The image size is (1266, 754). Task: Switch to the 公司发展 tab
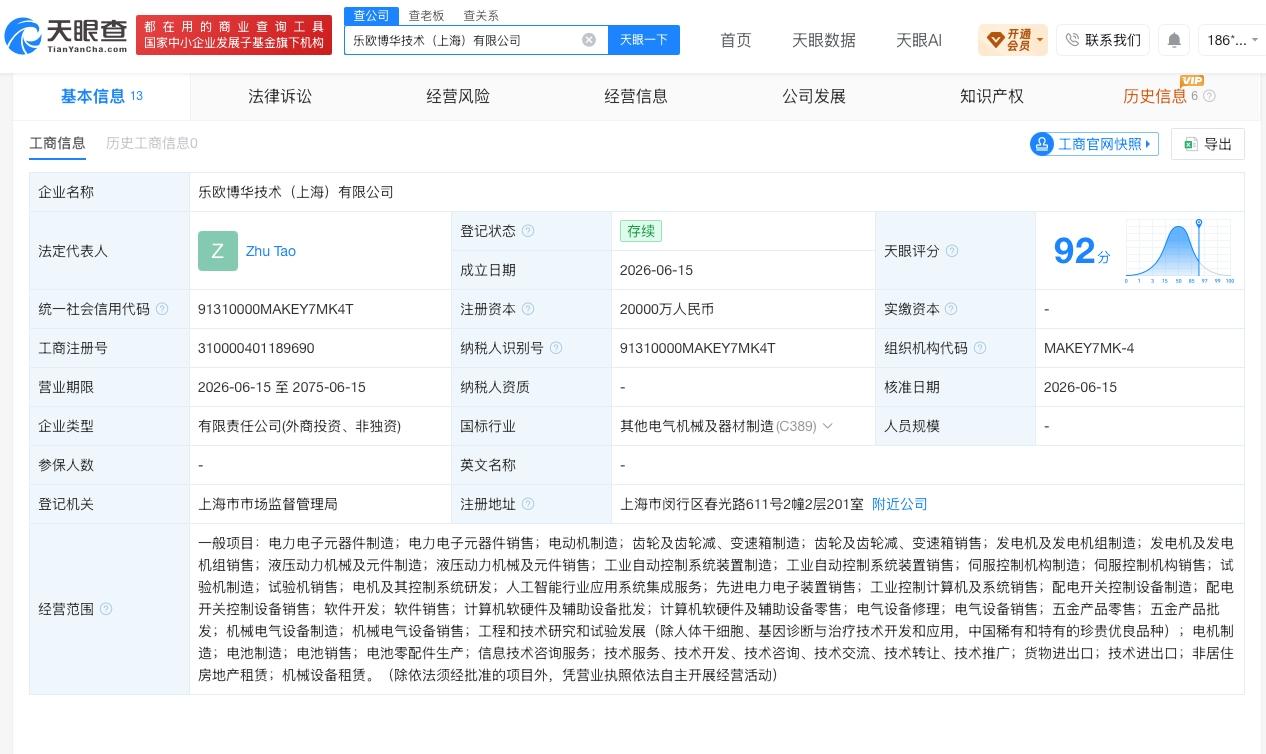[814, 96]
